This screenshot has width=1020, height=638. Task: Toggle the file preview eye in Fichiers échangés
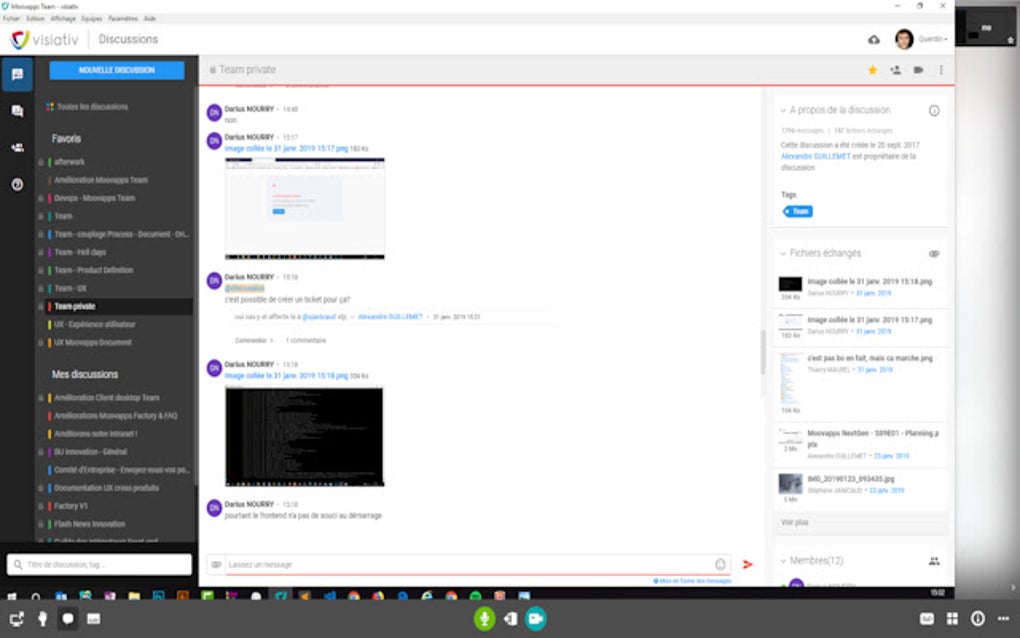point(934,253)
